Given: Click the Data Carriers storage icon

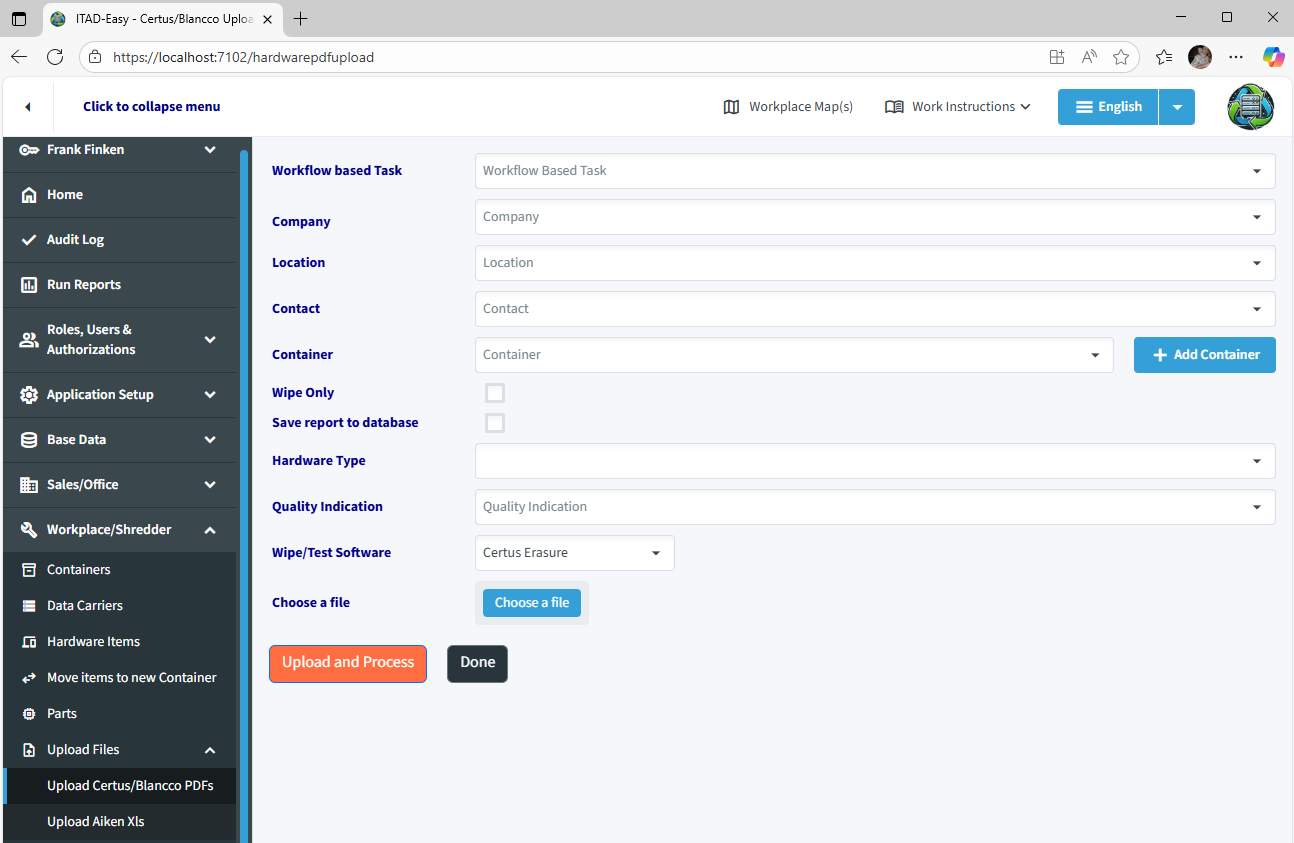Looking at the screenshot, I should point(29,606).
